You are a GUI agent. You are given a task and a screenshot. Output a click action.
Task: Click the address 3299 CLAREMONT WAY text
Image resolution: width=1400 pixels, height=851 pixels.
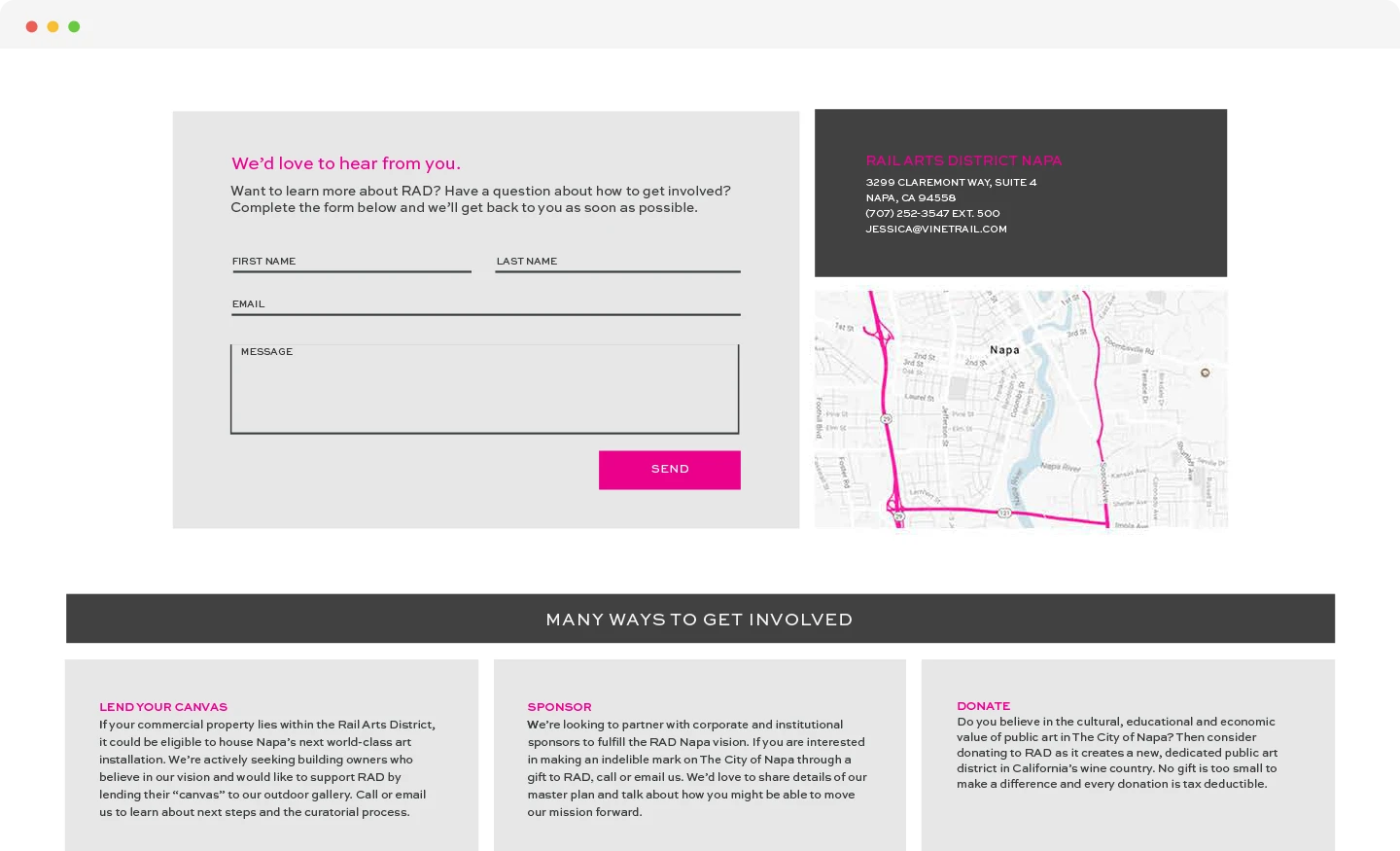pyautogui.click(x=951, y=182)
